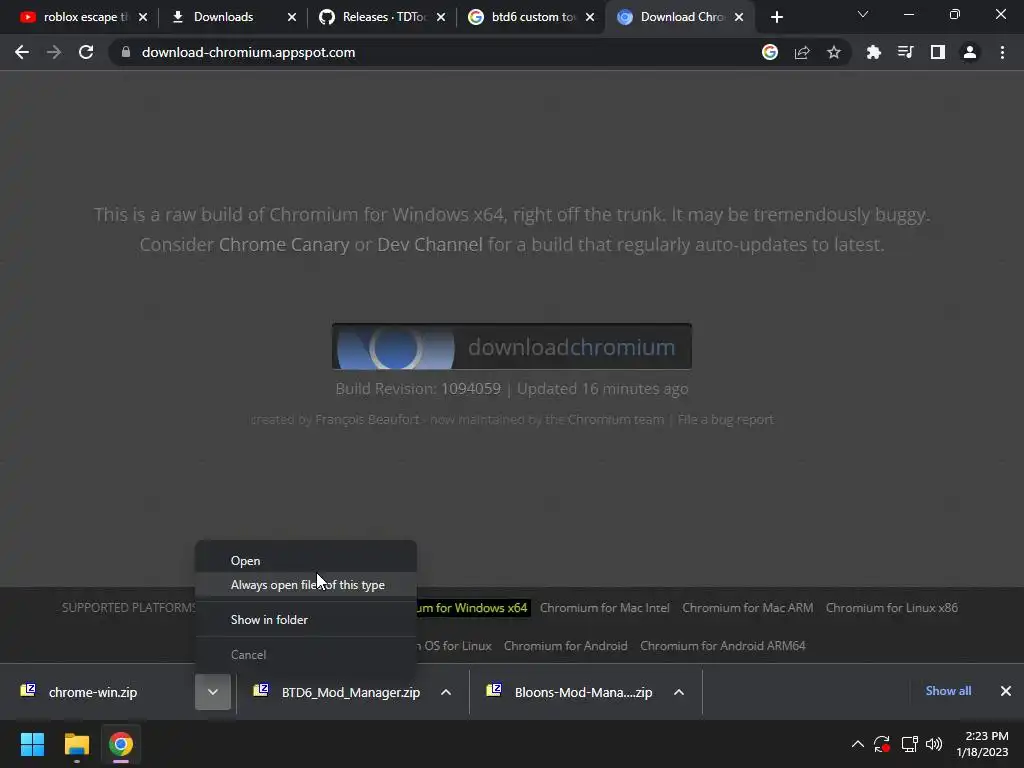This screenshot has width=1024, height=768.
Task: Click the sync tray icon
Action: tap(882, 744)
